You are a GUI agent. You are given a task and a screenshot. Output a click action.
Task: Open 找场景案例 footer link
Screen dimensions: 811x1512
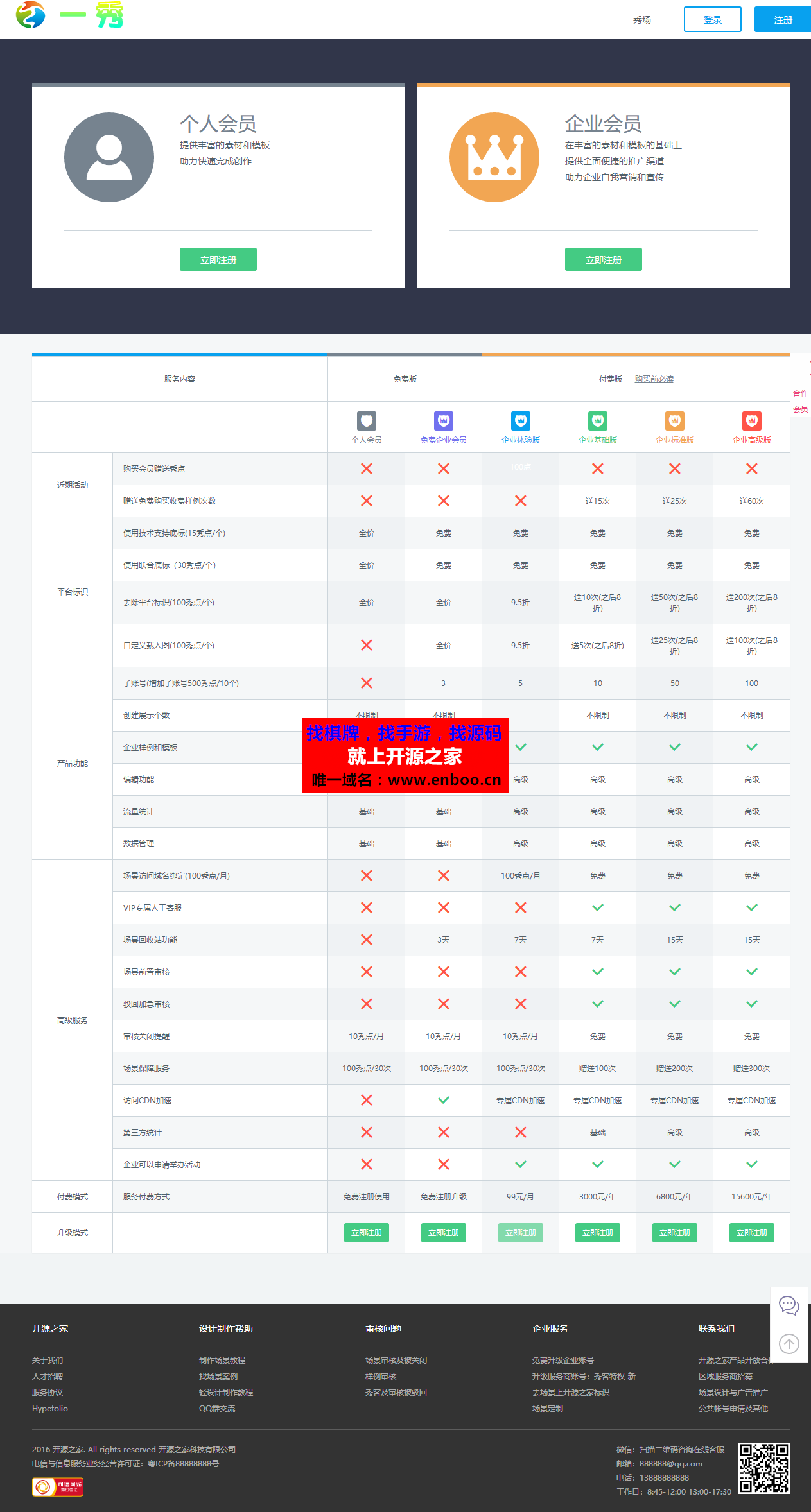(218, 1377)
